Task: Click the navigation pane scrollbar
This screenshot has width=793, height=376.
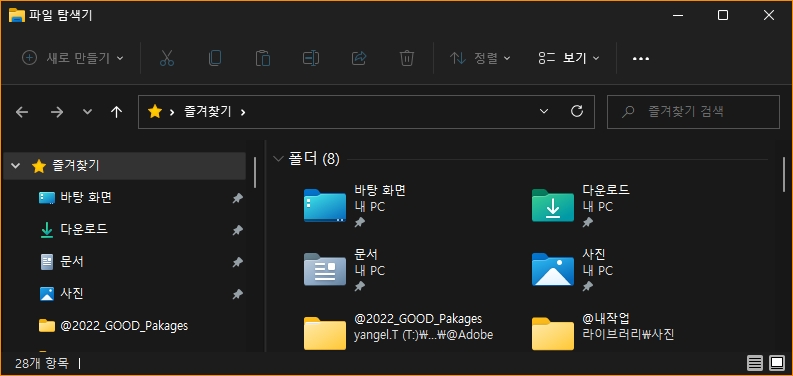Action: 255,172
